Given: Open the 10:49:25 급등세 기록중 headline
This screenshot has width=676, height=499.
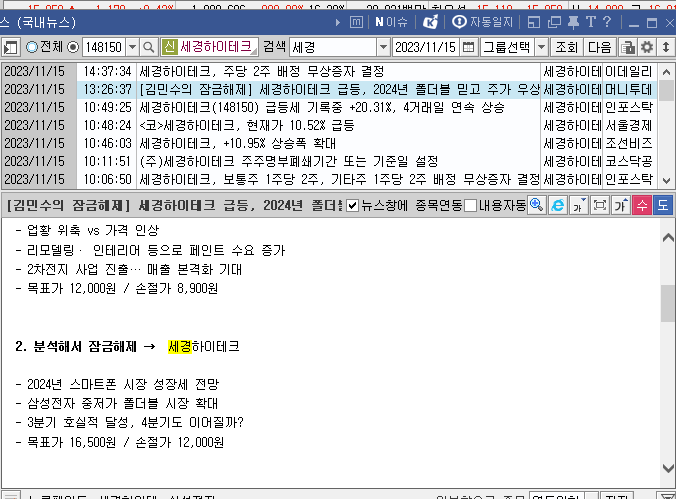Looking at the screenshot, I should click(321, 107).
